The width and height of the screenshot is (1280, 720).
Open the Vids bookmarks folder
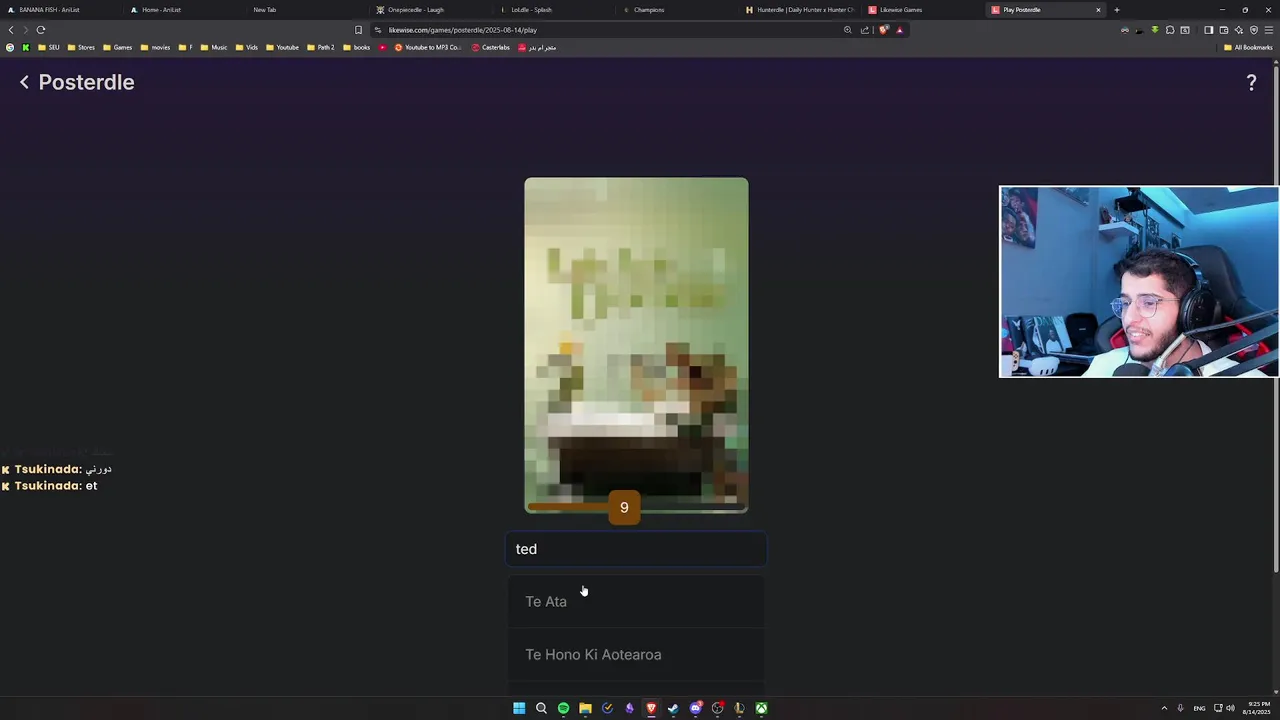[246, 47]
